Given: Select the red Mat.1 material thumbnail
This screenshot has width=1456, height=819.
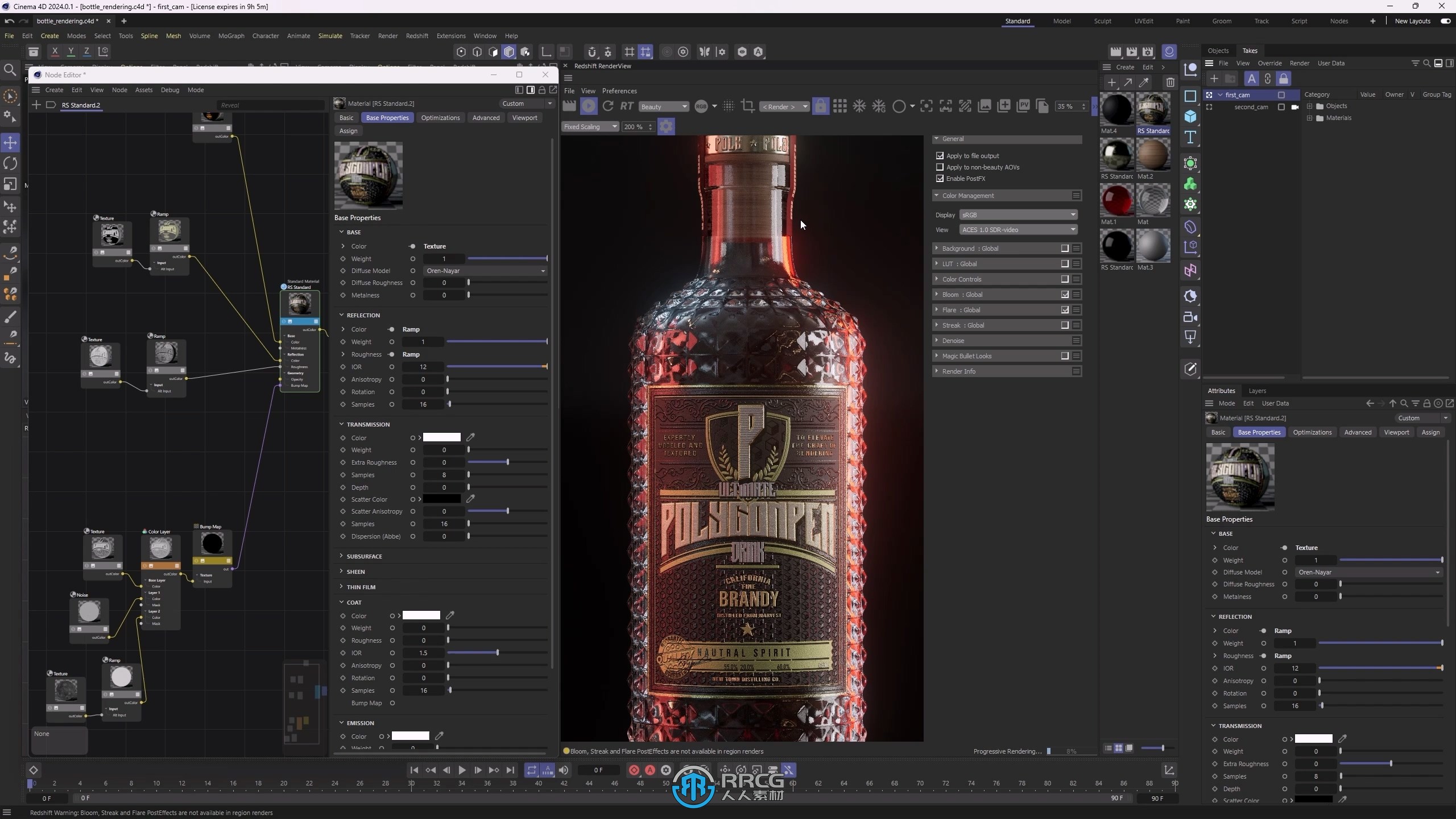Looking at the screenshot, I should (x=1117, y=201).
